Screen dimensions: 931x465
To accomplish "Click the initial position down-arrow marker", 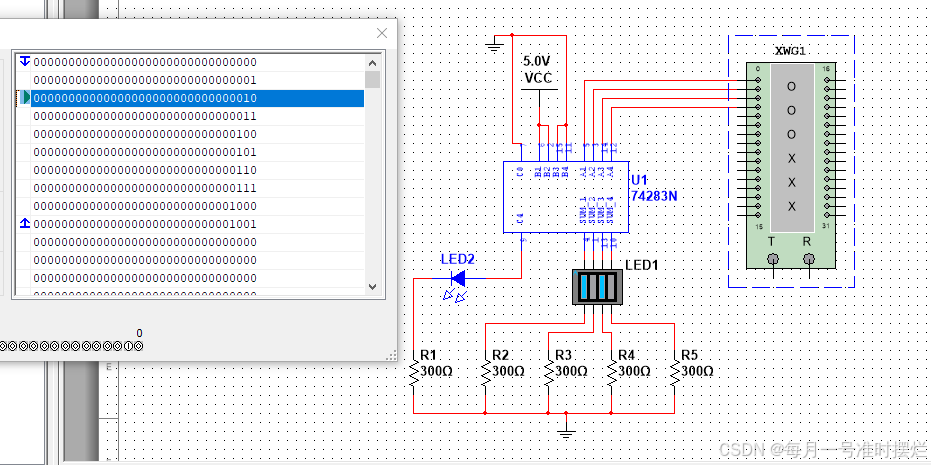I will (25, 62).
